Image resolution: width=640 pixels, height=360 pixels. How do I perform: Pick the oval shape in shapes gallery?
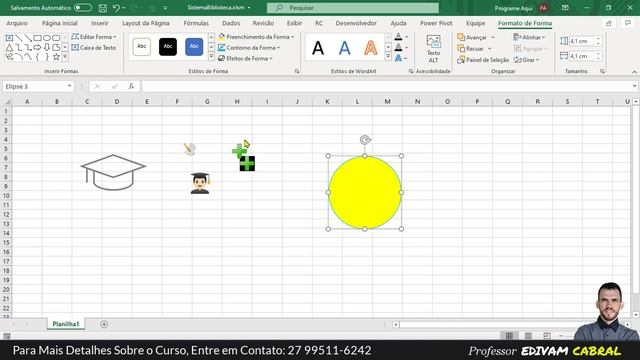click(x=47, y=38)
